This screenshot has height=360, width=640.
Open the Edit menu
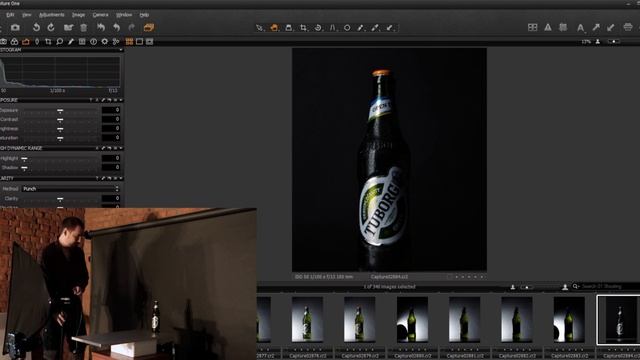pos(10,15)
